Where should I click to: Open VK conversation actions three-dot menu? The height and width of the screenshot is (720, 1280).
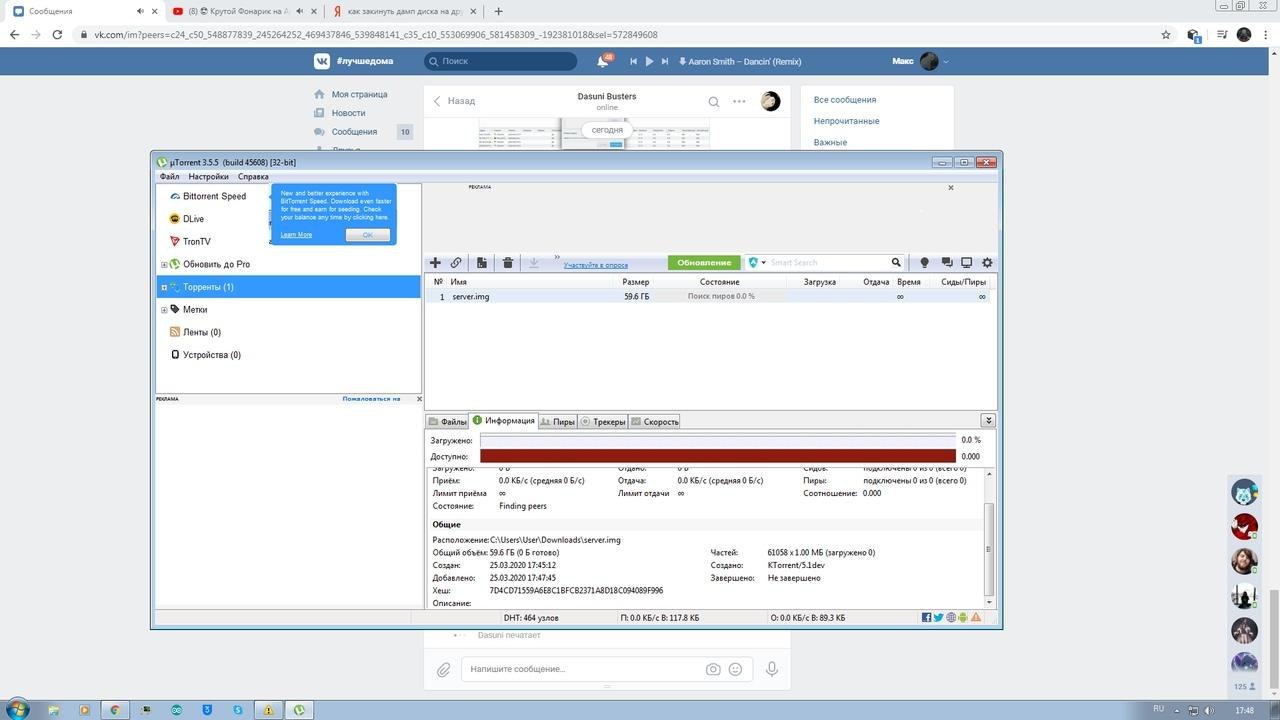tap(739, 101)
